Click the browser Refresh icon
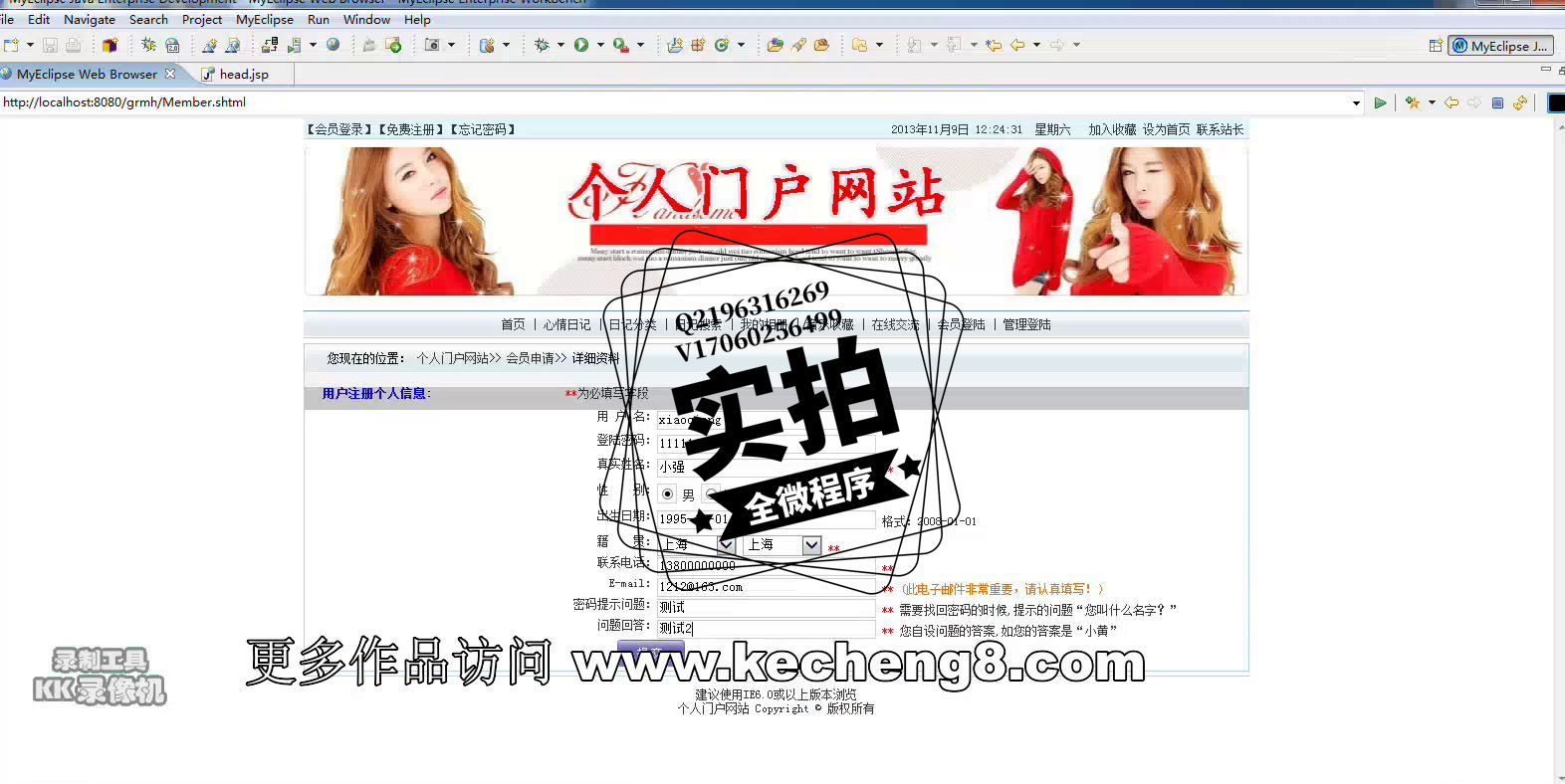Screen dimensions: 1565x784 1520,102
